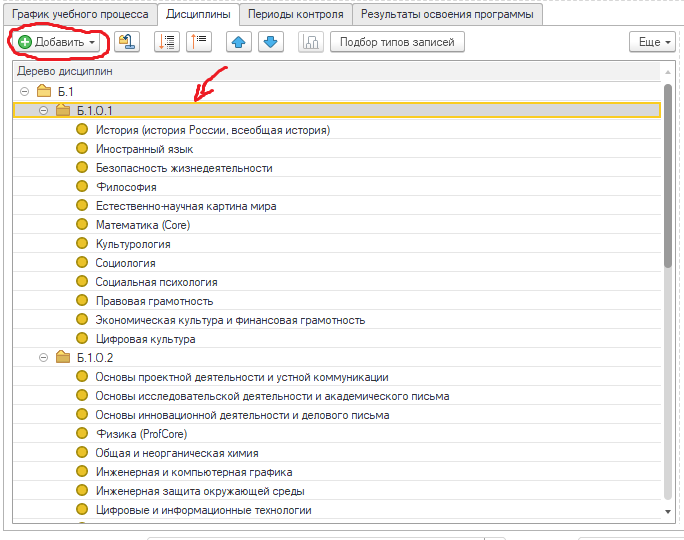Click the Б.1 folder icon
This screenshot has width=684, height=540.
coord(44,91)
